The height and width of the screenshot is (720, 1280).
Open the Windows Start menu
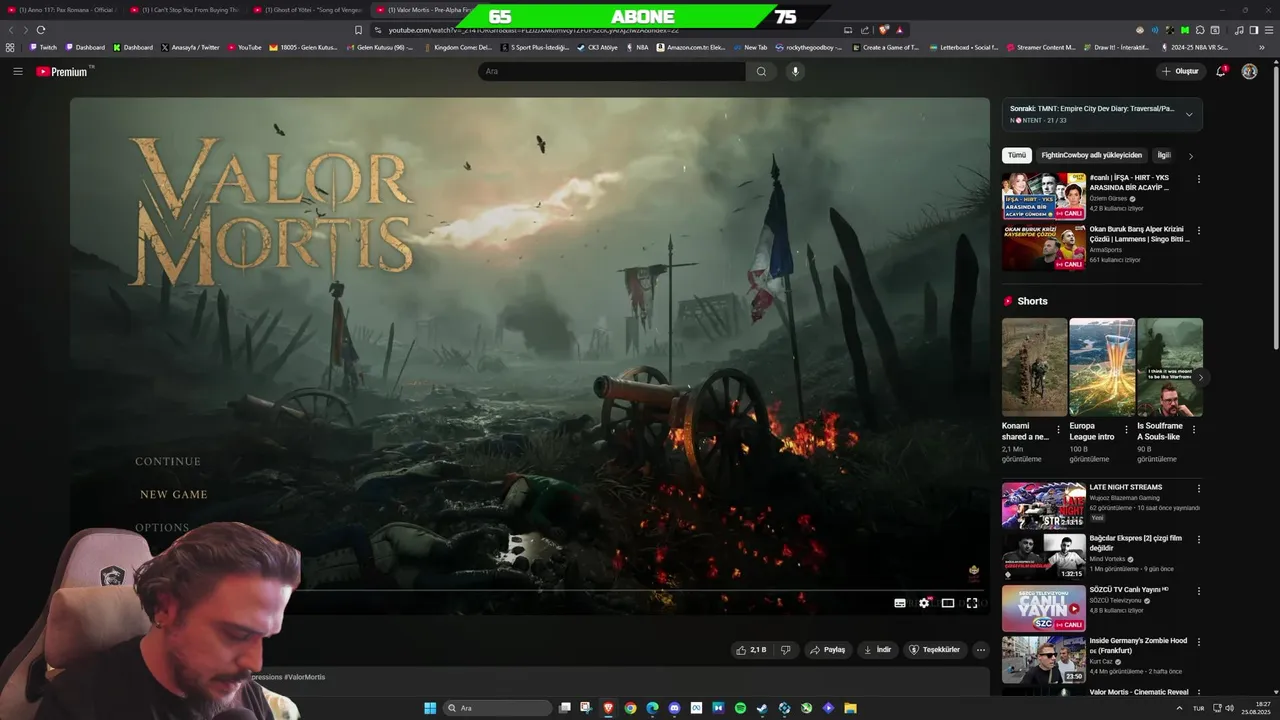coord(430,708)
